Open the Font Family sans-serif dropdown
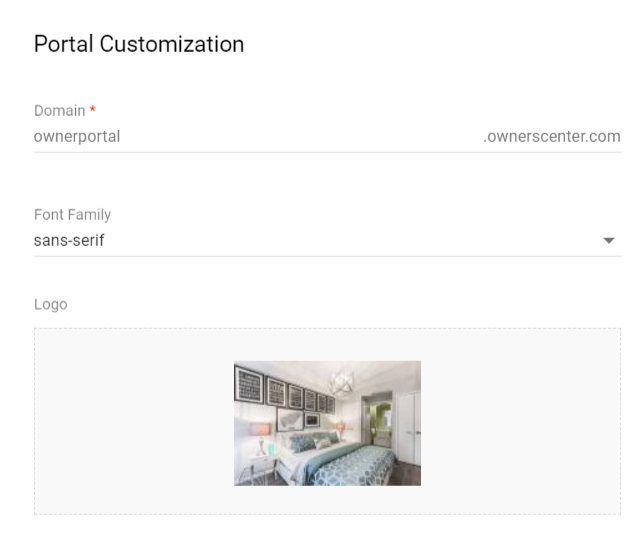Image resolution: width=635 pixels, height=548 pixels. click(x=328, y=241)
